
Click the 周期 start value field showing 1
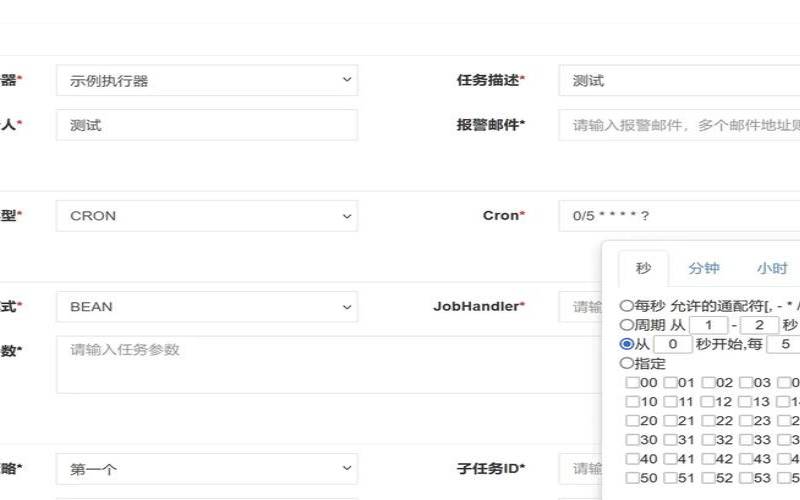pos(709,325)
